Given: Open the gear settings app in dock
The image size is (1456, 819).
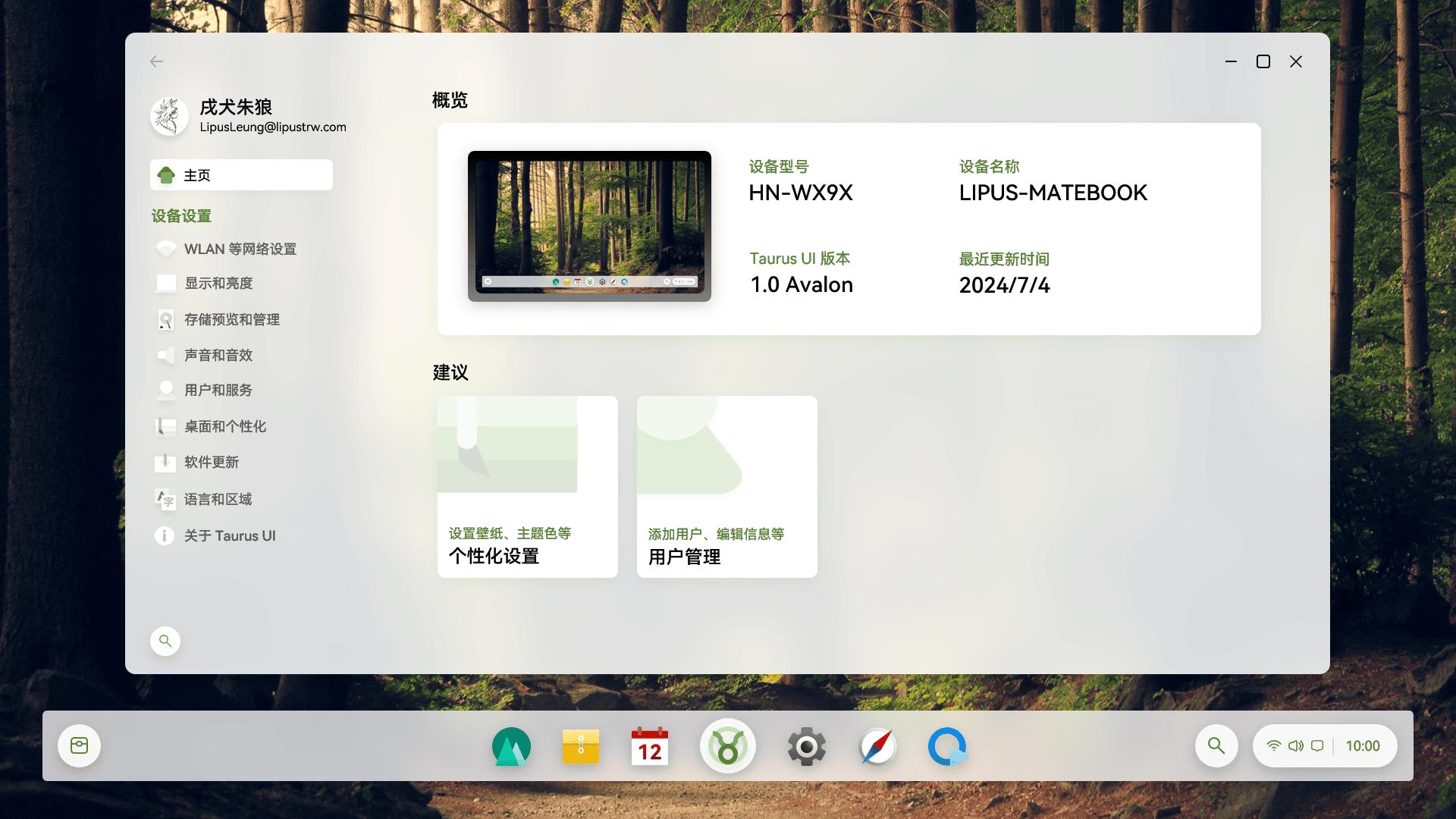Looking at the screenshot, I should (x=806, y=747).
